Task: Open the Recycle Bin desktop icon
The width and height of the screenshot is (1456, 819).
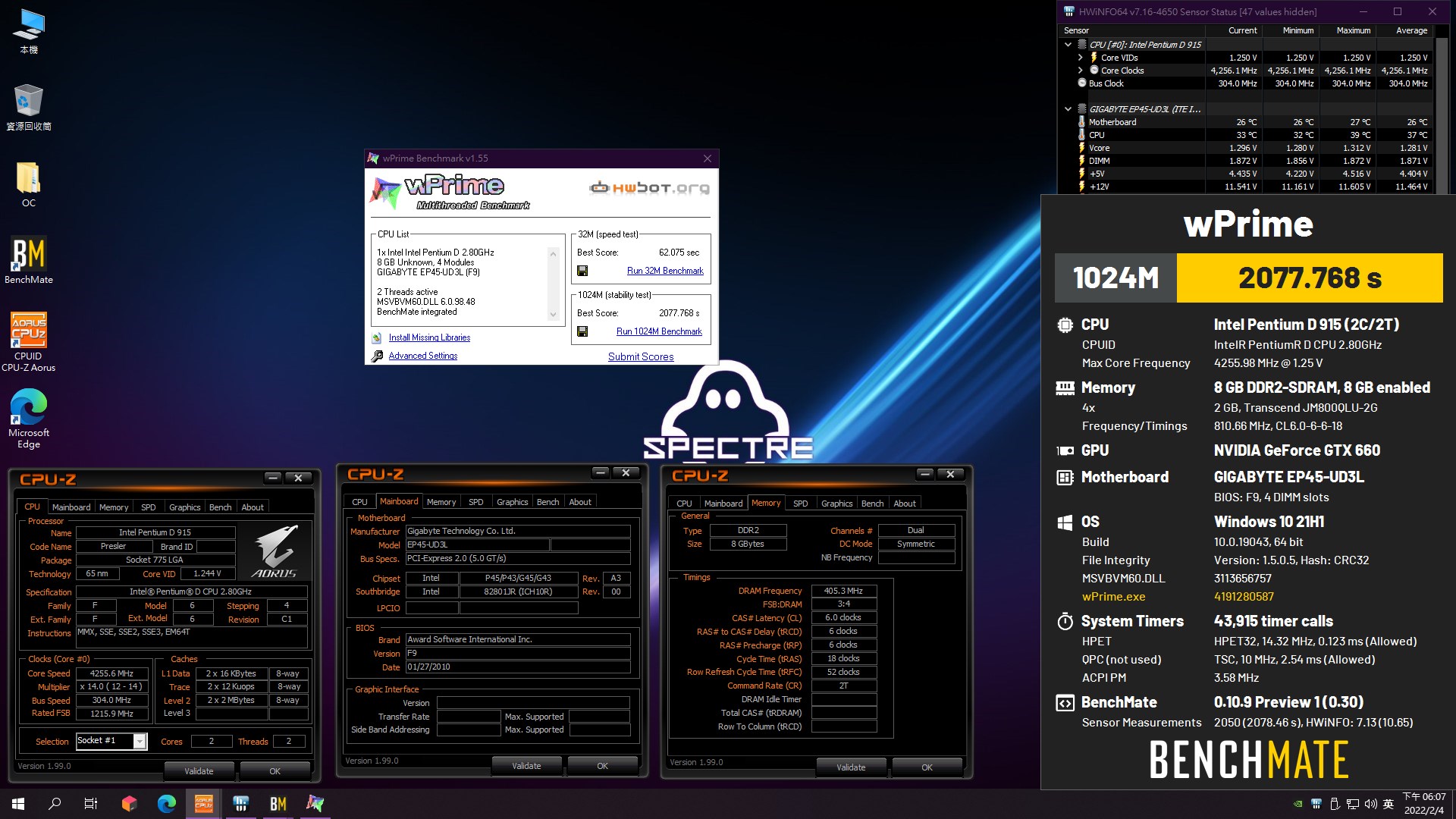Action: 29,108
